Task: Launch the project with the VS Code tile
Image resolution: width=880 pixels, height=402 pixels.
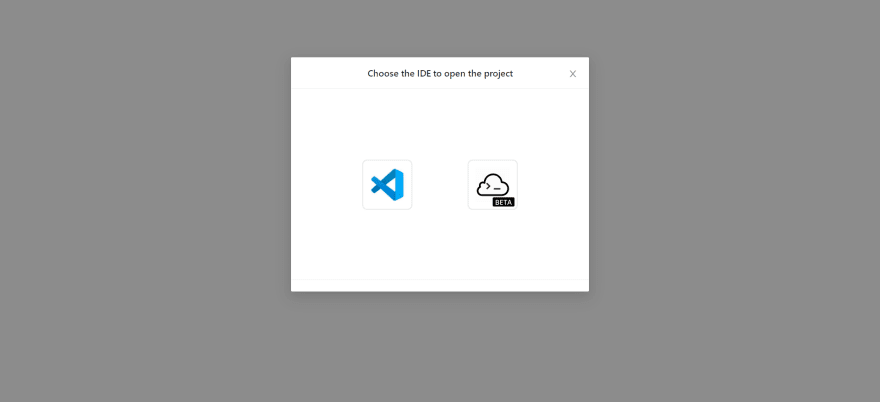Action: (x=387, y=185)
